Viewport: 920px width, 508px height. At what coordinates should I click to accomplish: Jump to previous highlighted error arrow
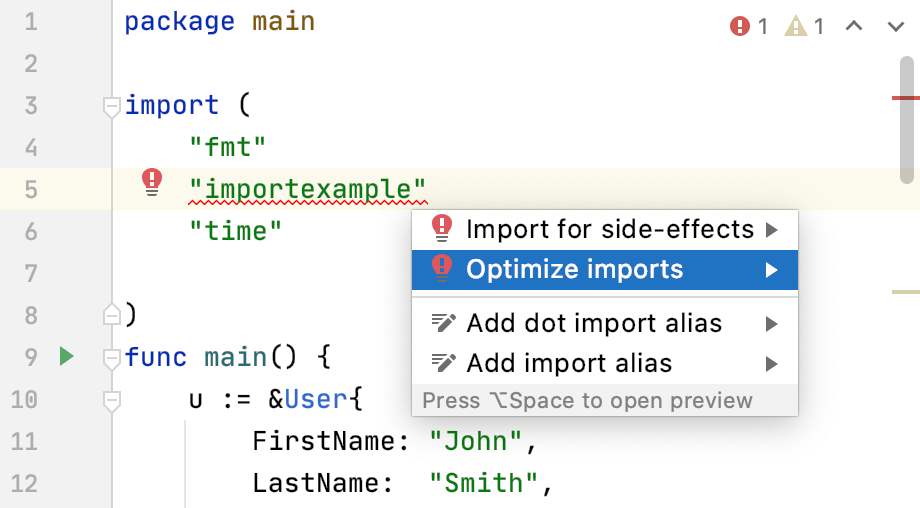point(854,27)
